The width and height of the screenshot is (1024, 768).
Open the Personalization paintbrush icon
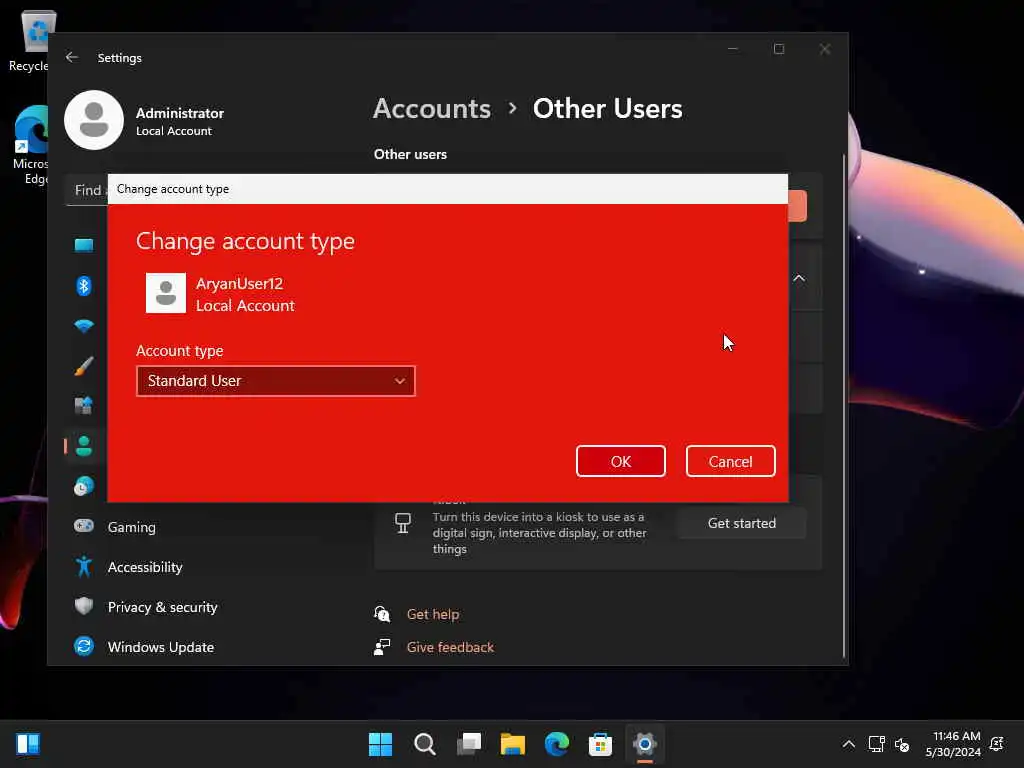pyautogui.click(x=84, y=366)
